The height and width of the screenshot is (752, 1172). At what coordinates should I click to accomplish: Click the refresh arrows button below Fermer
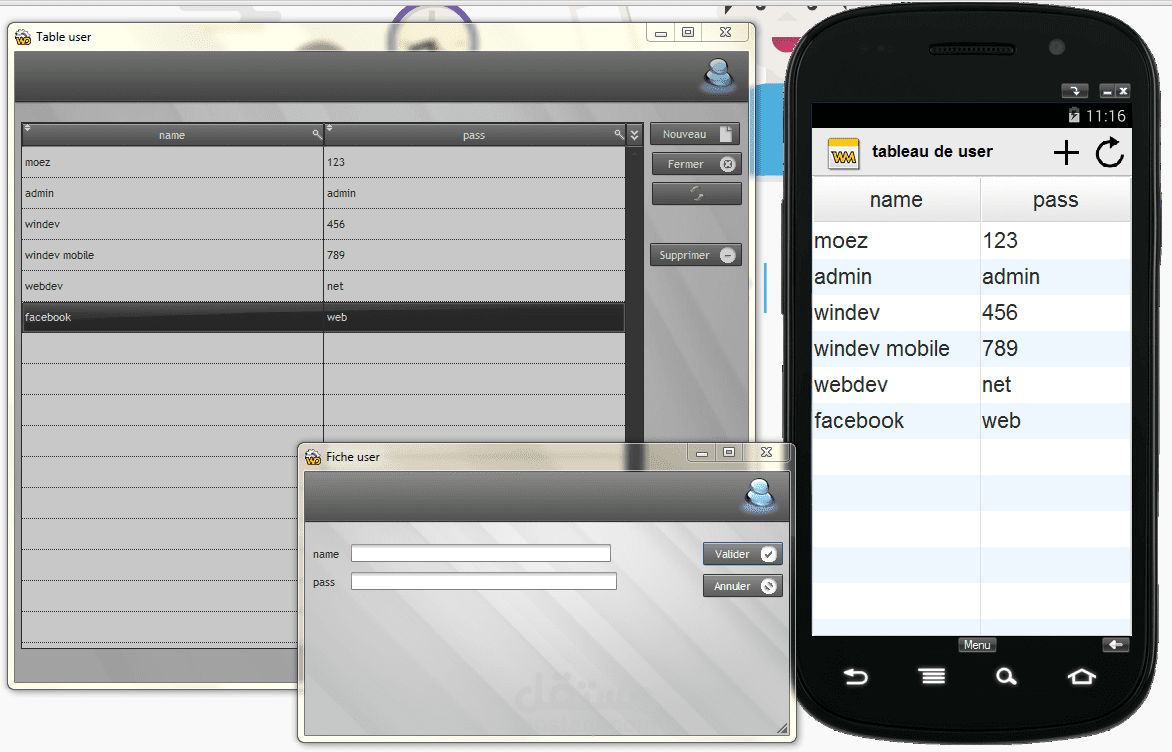click(696, 194)
